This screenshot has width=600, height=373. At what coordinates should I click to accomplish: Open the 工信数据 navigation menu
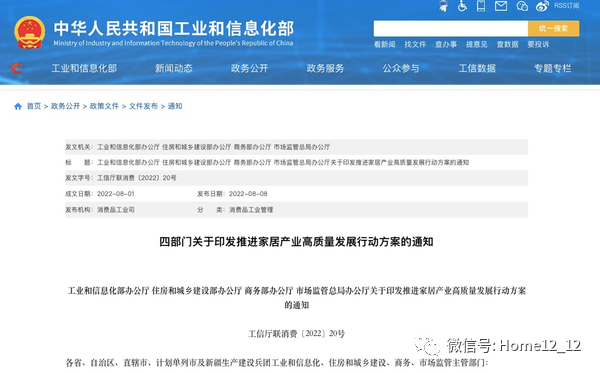click(477, 68)
